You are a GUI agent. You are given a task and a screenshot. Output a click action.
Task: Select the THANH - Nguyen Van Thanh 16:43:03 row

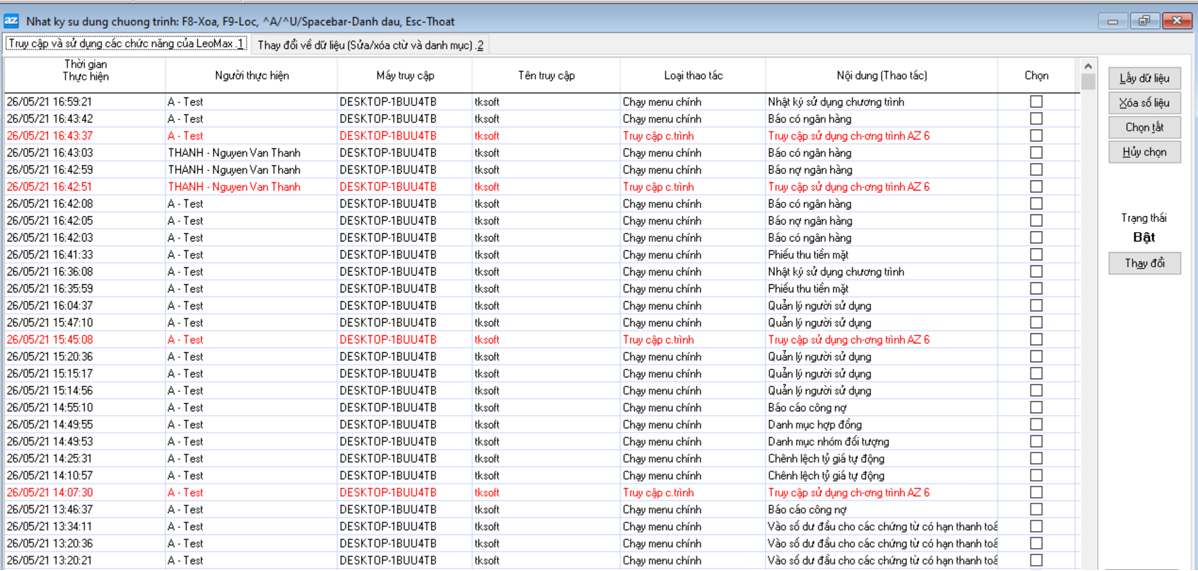click(234, 153)
